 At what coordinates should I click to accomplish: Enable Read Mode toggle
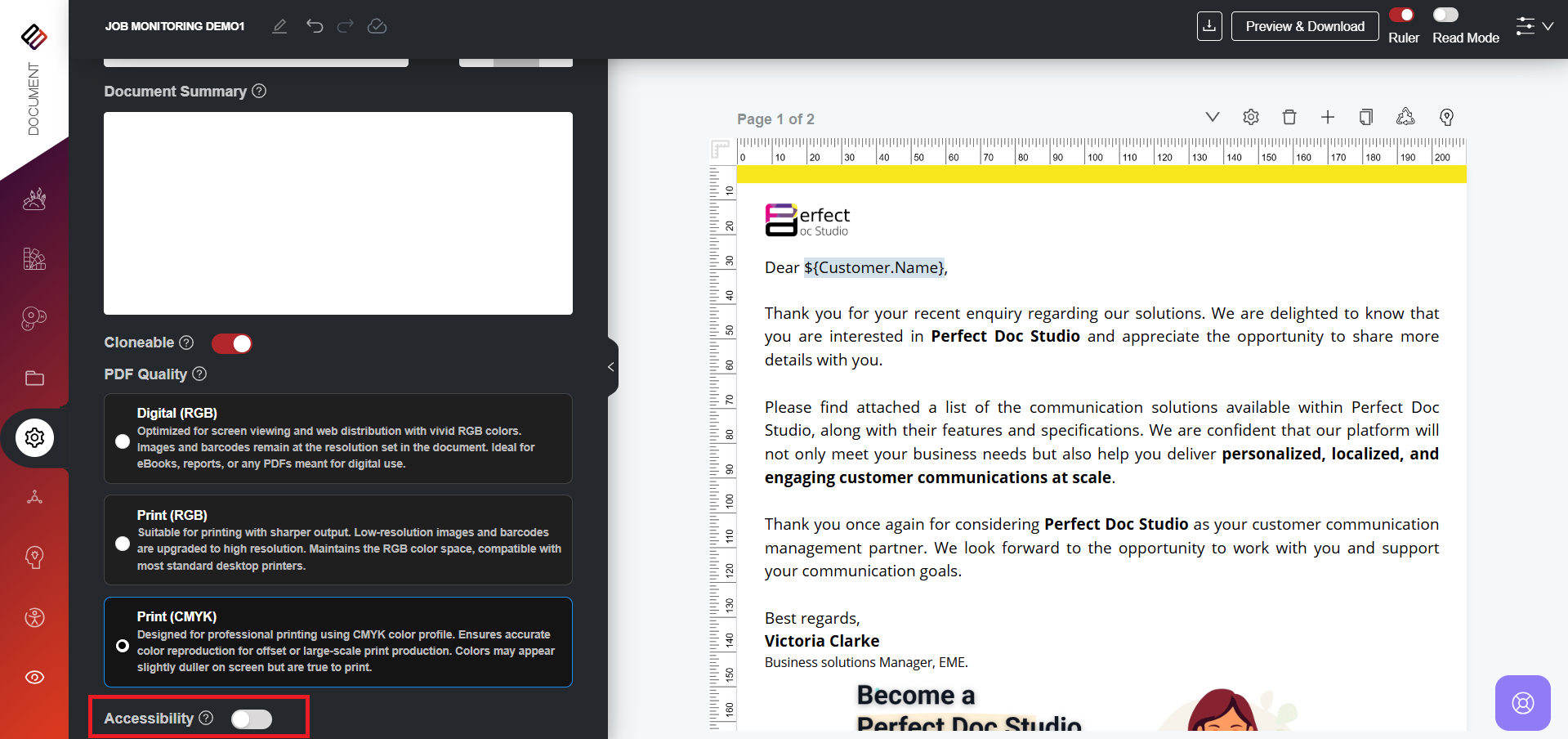click(1445, 15)
